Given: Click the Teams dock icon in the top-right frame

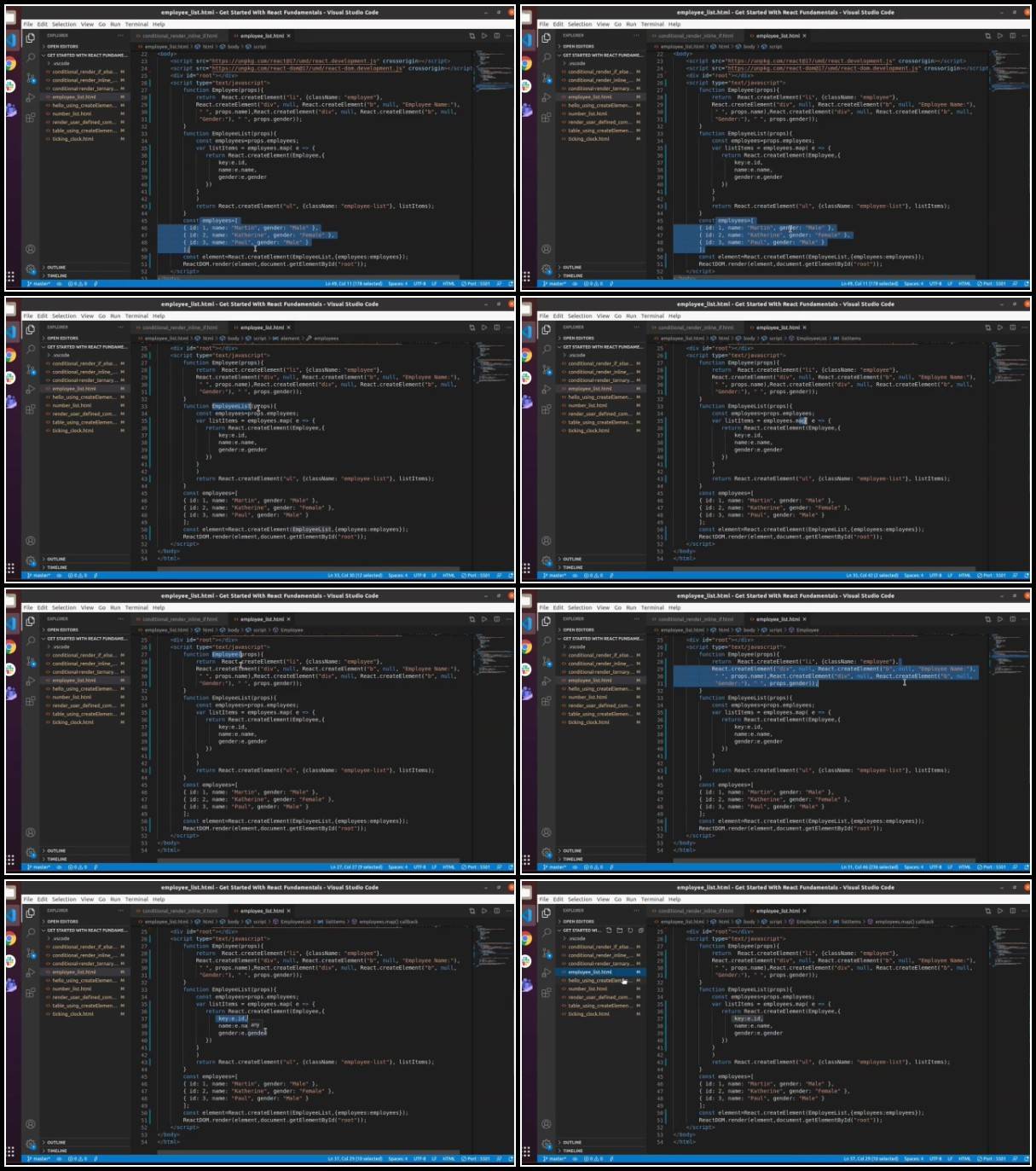Looking at the screenshot, I should tap(526, 109).
